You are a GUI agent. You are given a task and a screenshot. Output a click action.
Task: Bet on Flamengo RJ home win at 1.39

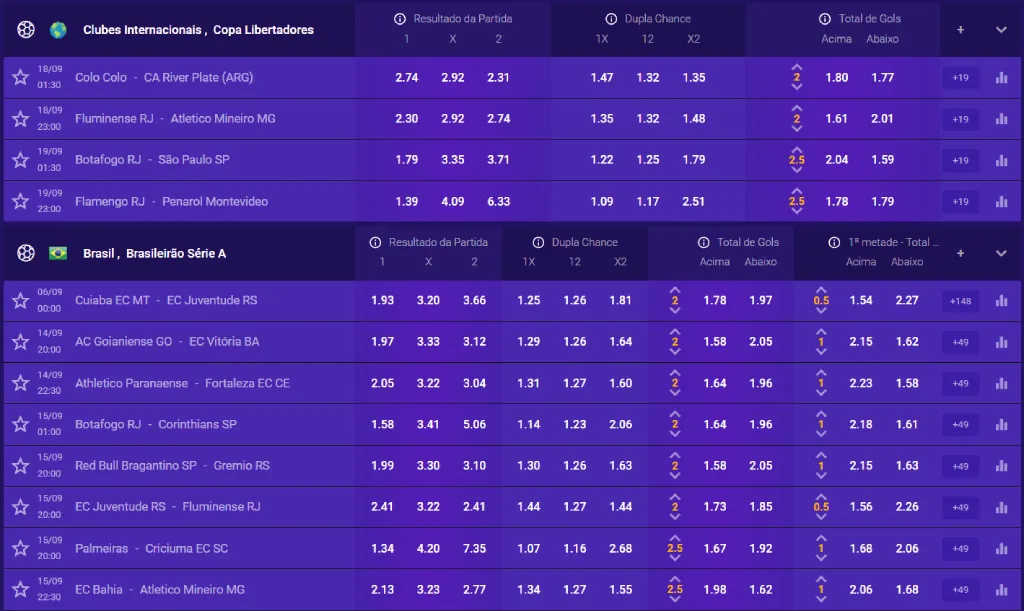(x=407, y=201)
